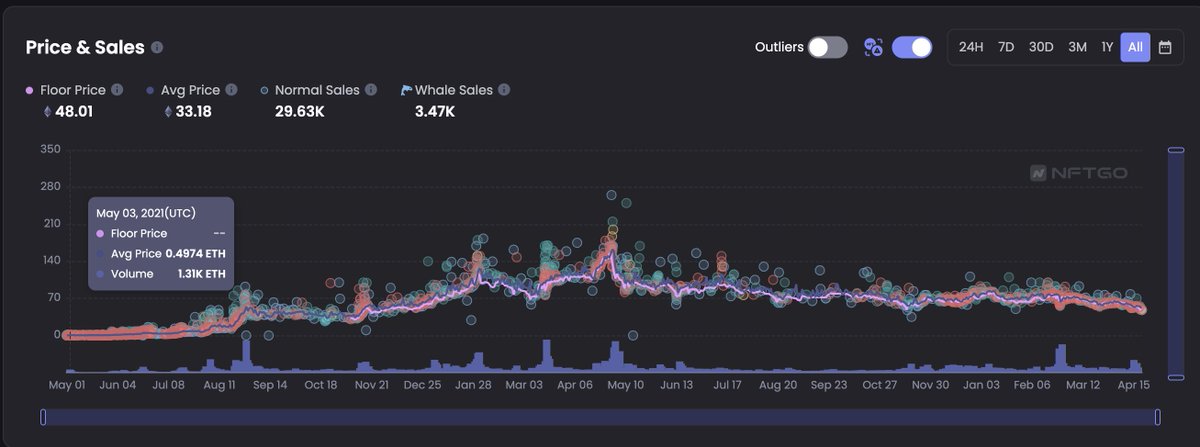
Task: Click the whale dolphin icon in legend
Action: coord(406,90)
